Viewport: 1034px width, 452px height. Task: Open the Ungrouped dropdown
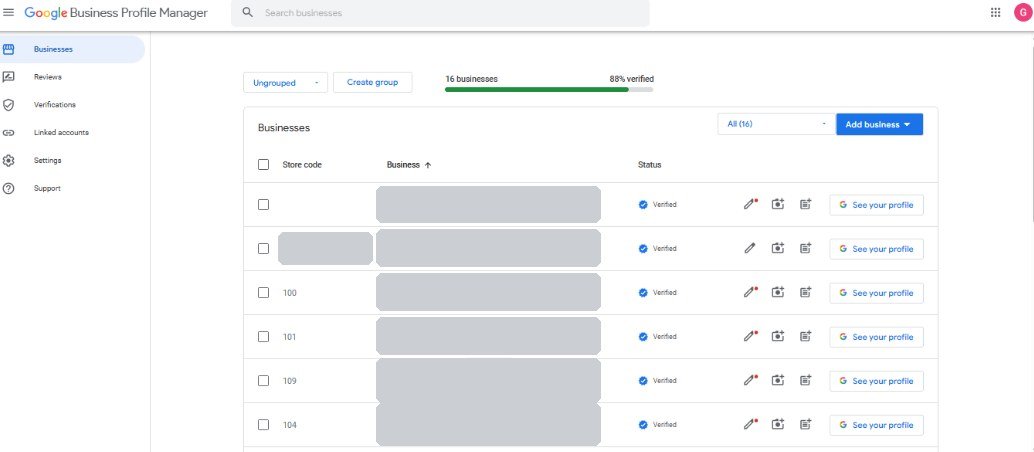(286, 82)
